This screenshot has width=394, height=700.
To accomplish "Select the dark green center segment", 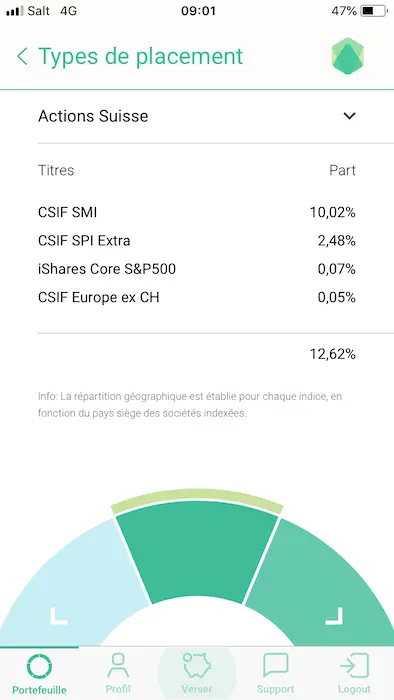I will click(x=197, y=549).
